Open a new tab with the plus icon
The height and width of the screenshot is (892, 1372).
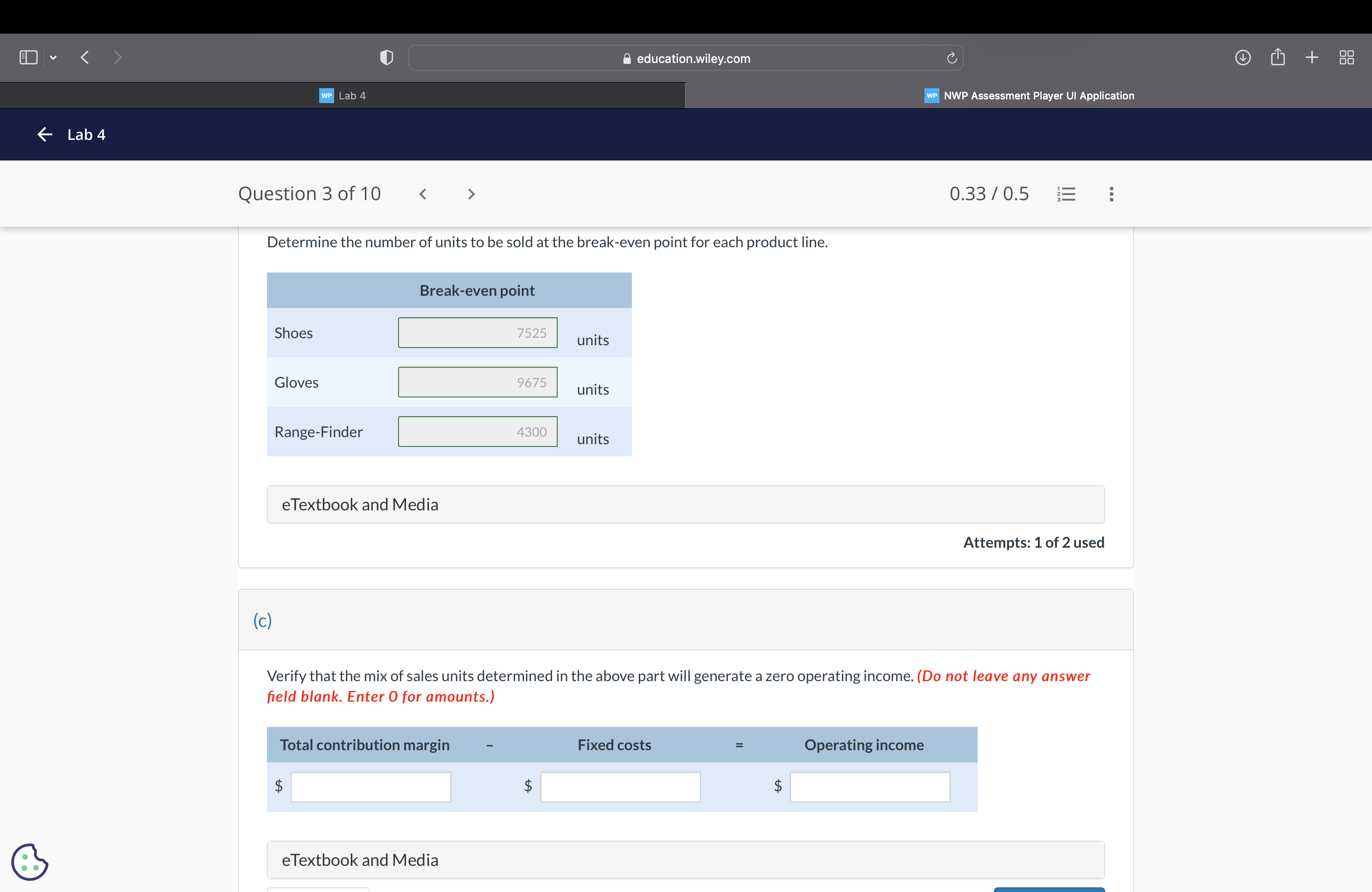[x=1311, y=58]
